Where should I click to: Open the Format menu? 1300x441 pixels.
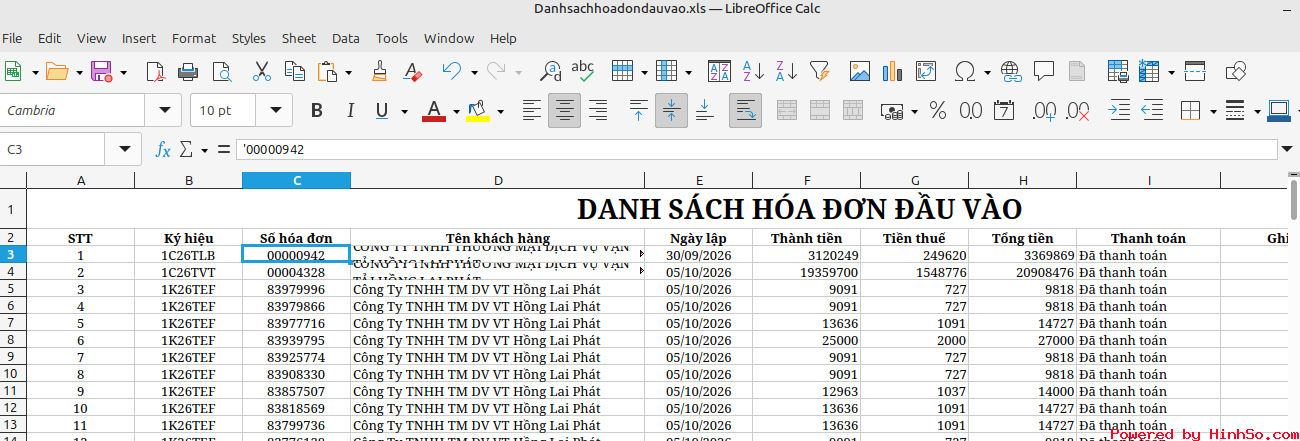coord(194,38)
